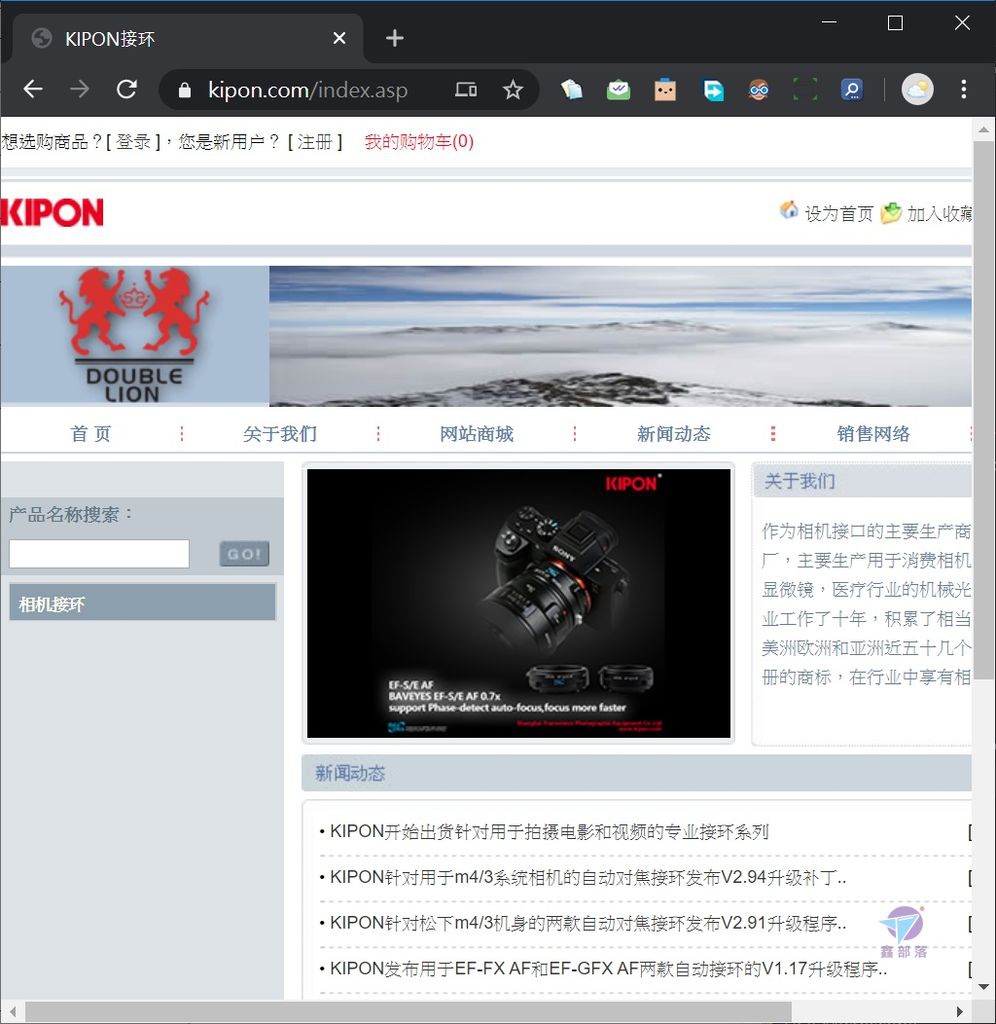Click the Double Lion logo banner

pos(135,336)
